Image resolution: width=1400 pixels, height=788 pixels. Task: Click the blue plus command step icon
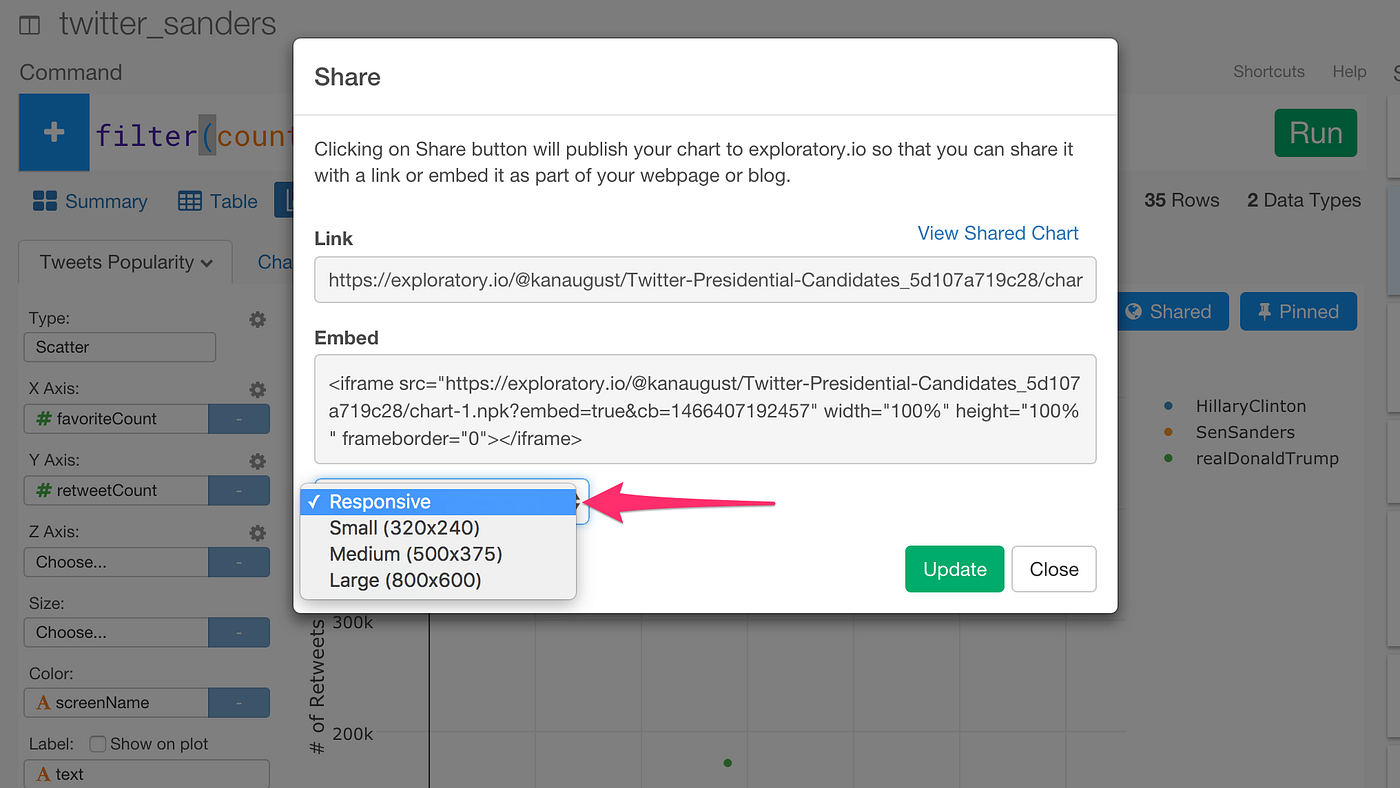coord(53,132)
